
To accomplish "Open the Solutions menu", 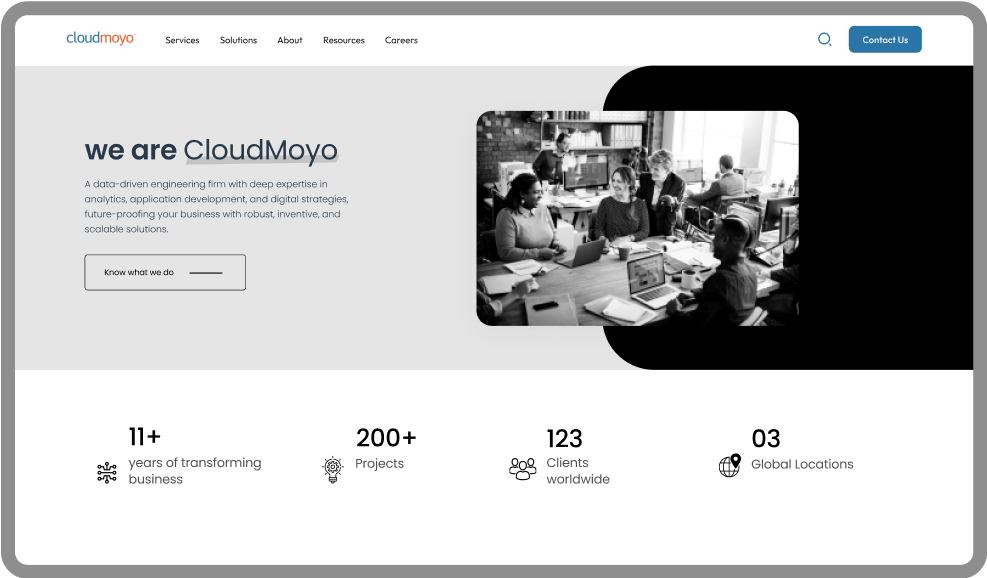I will pyautogui.click(x=239, y=40).
